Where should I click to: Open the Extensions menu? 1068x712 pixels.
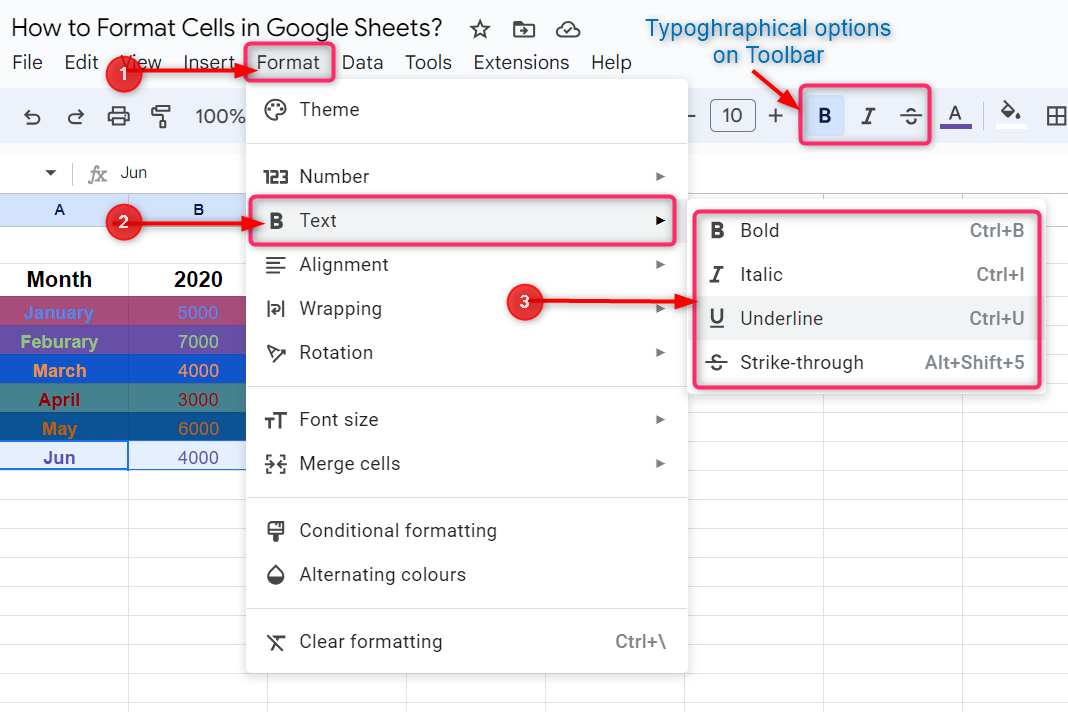(521, 63)
